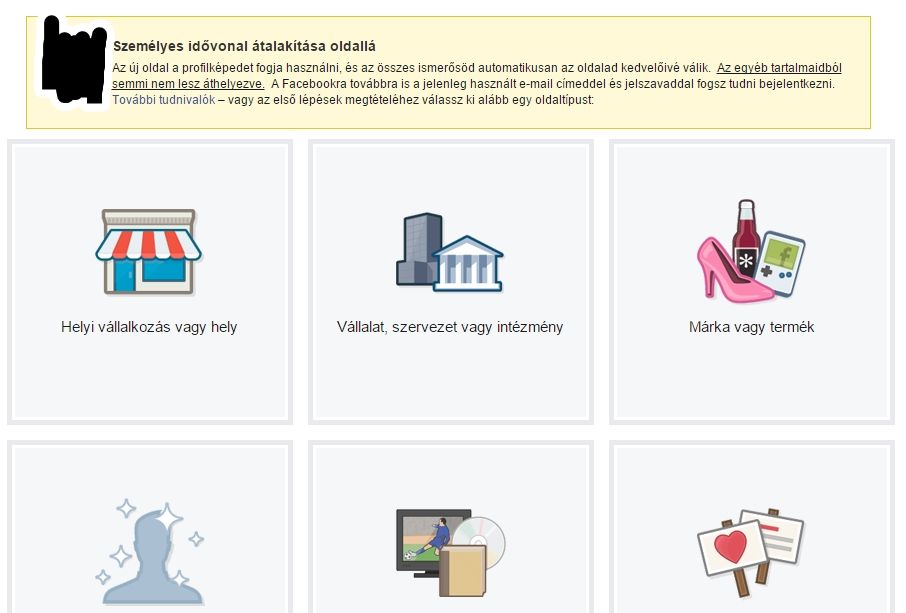This screenshot has height=613, width=906.
Task: Click the dark red bottle icon
Action: (x=746, y=240)
